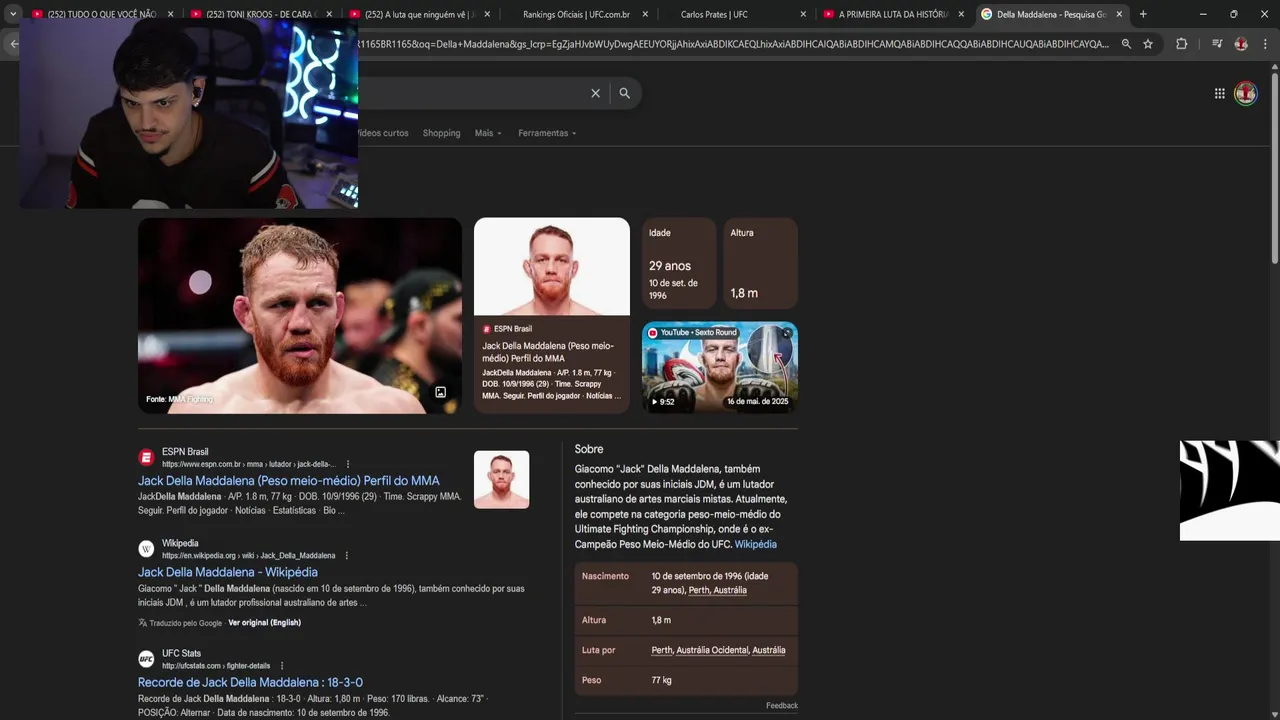Click the Idade 29 anos card
Image resolution: width=1280 pixels, height=720 pixels.
point(679,264)
